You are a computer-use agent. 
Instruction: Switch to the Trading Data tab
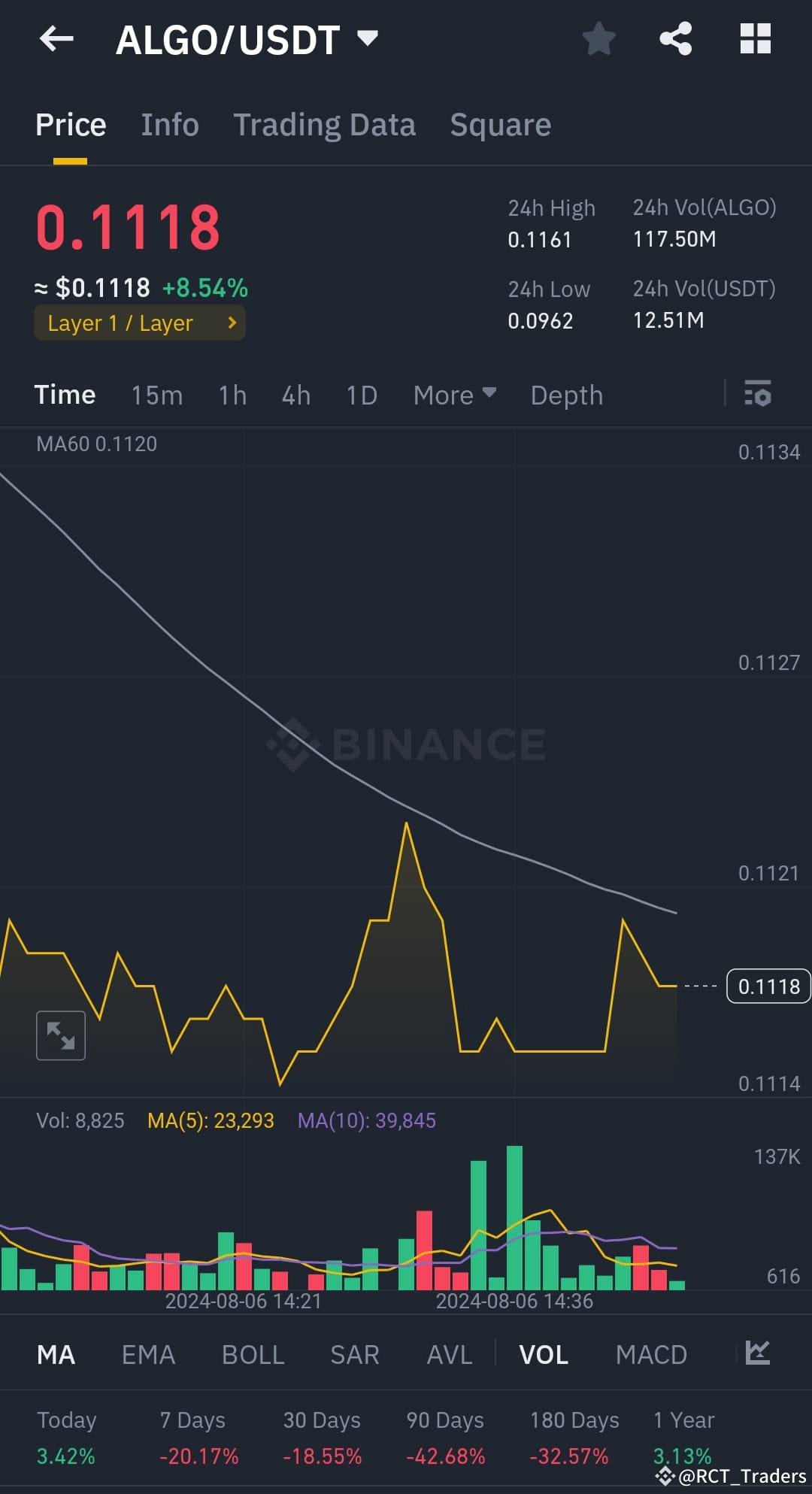pos(325,124)
